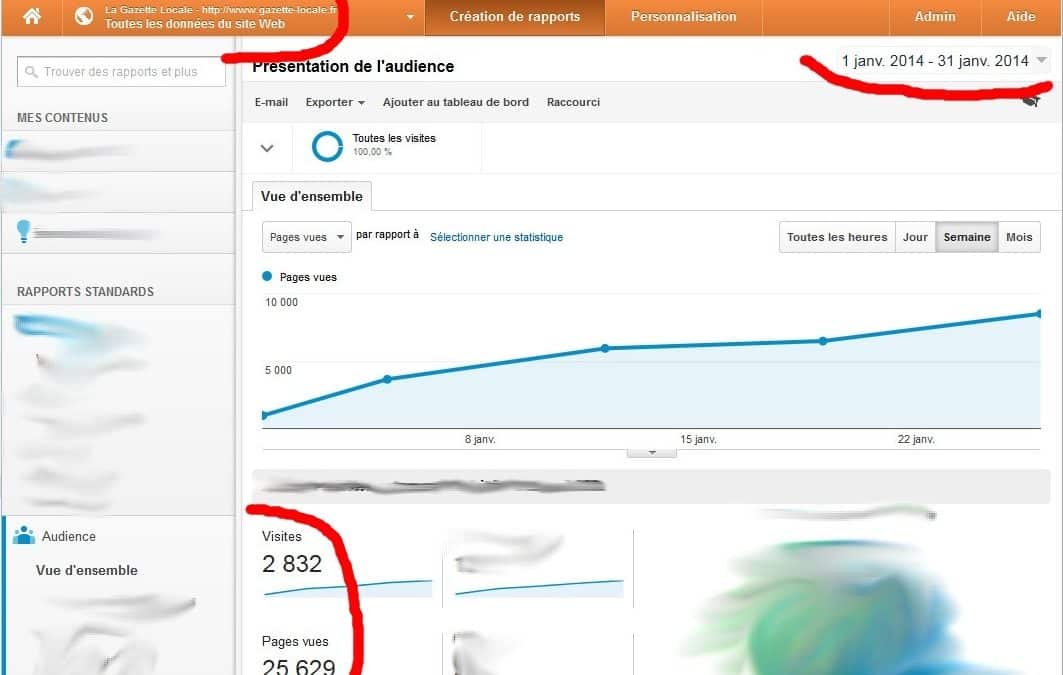Click Sélectionner une statistique link
This screenshot has width=1063, height=675.
coord(496,237)
